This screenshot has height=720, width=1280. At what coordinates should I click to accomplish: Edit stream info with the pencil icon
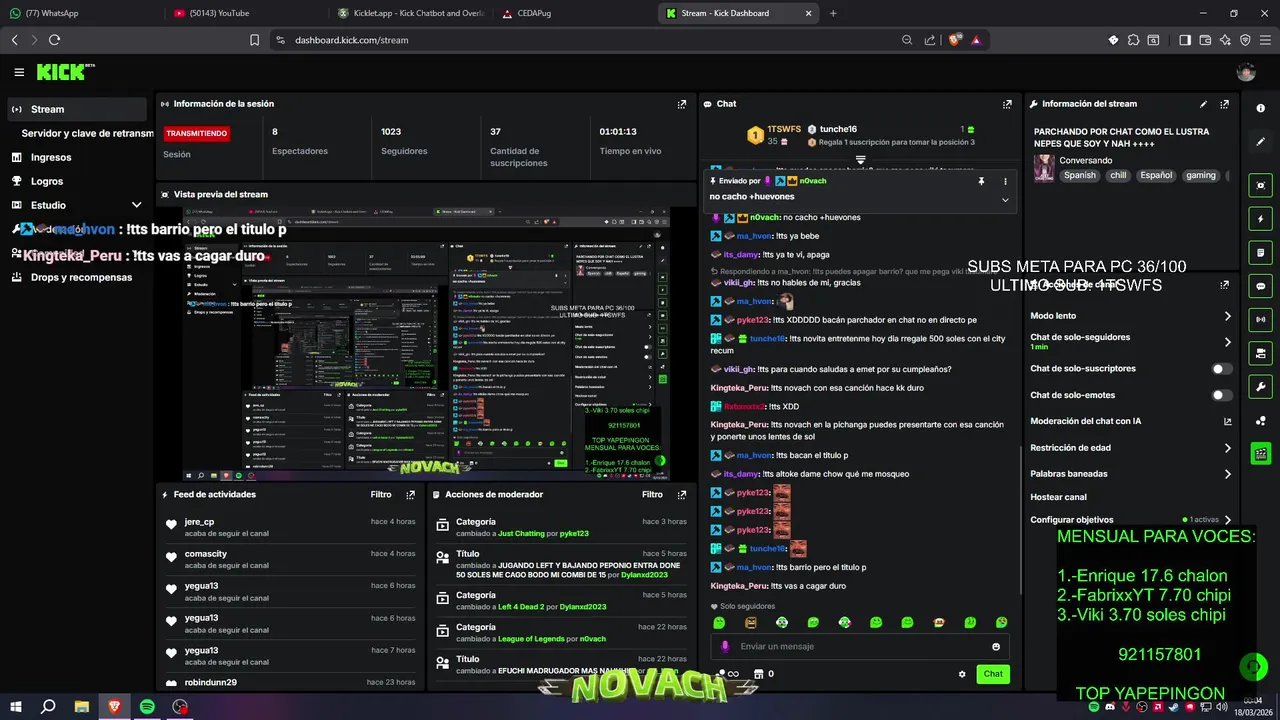pos(1203,104)
